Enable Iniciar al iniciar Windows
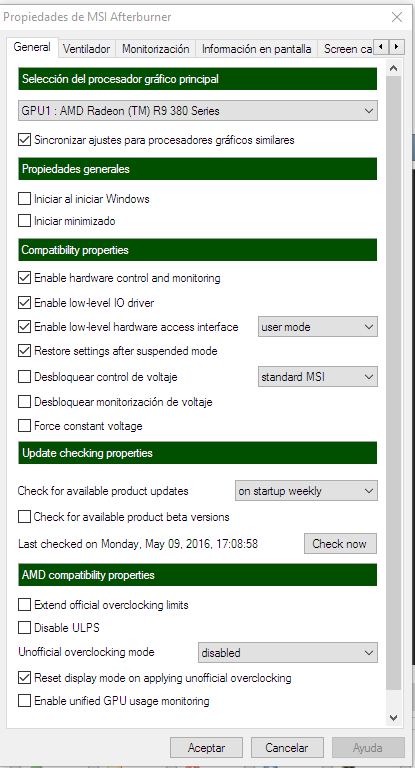The height and width of the screenshot is (768, 415). [24, 199]
